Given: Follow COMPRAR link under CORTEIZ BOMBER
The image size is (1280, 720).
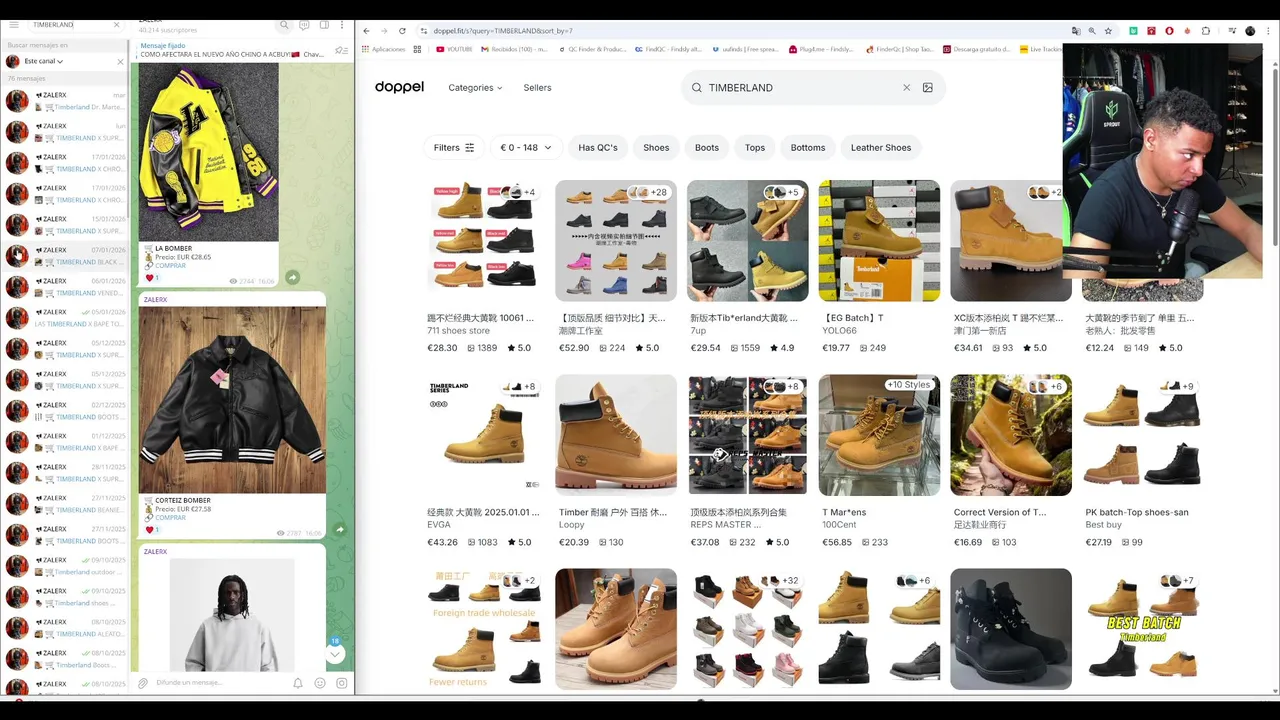Looking at the screenshot, I should click(170, 518).
